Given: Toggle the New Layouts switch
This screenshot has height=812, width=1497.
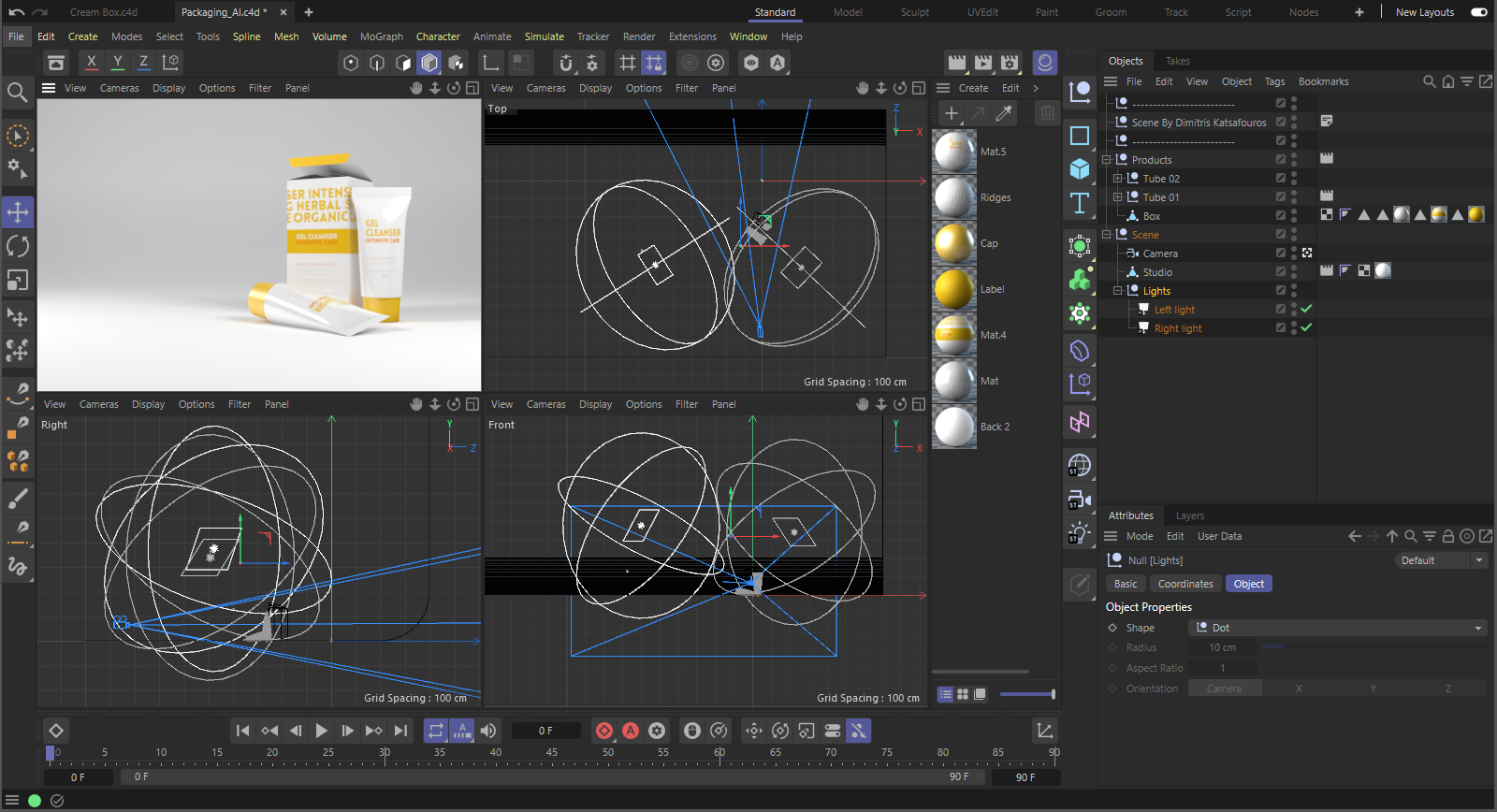Looking at the screenshot, I should point(1479,12).
